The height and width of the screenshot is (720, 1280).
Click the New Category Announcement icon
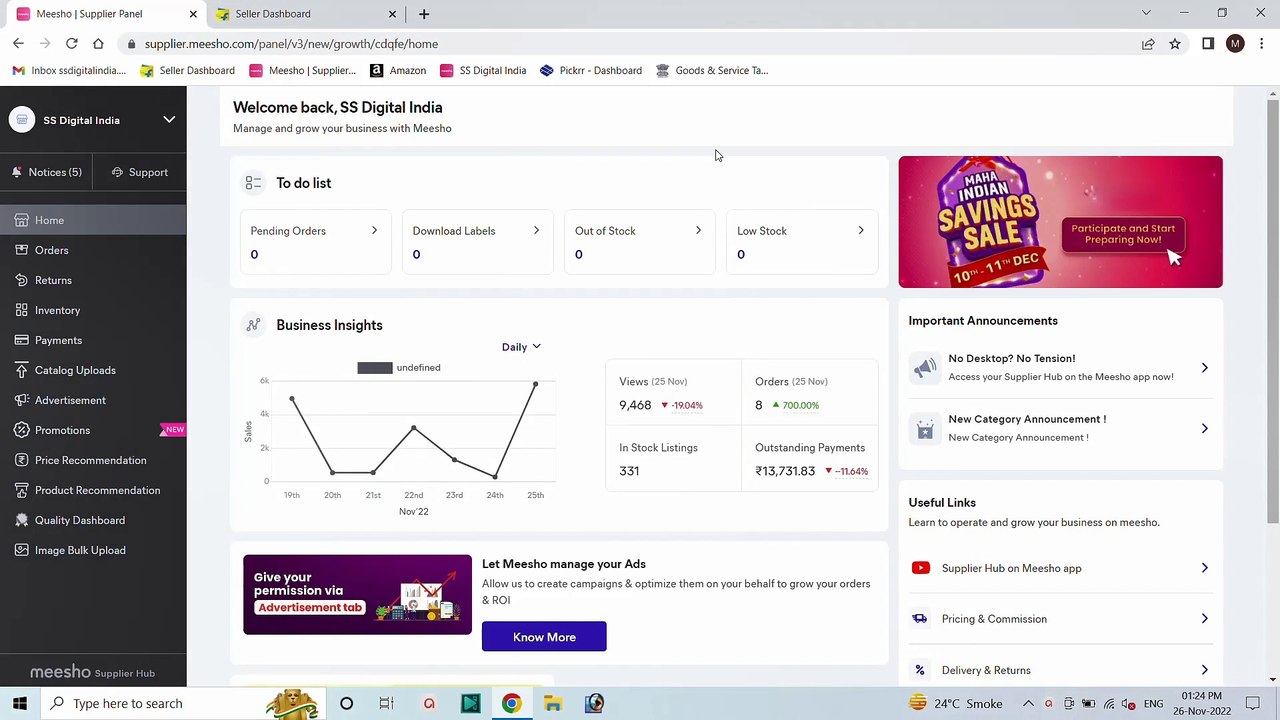click(x=925, y=428)
